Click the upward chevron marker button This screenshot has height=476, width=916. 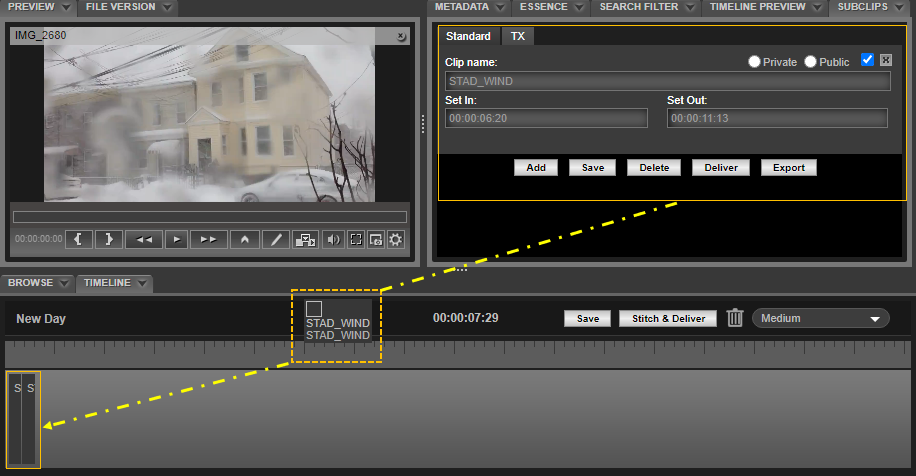click(x=245, y=239)
